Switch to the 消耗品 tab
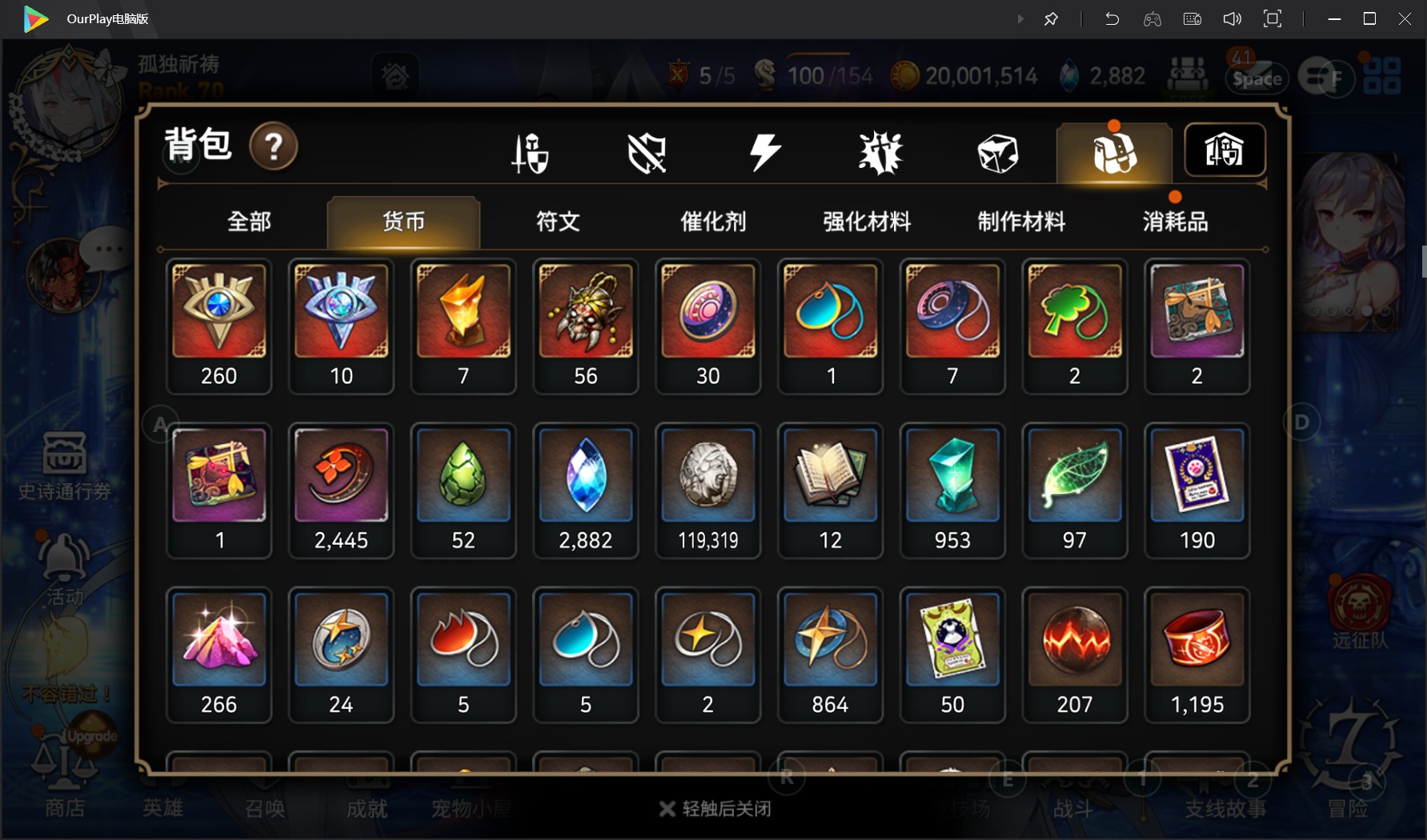 1175,222
